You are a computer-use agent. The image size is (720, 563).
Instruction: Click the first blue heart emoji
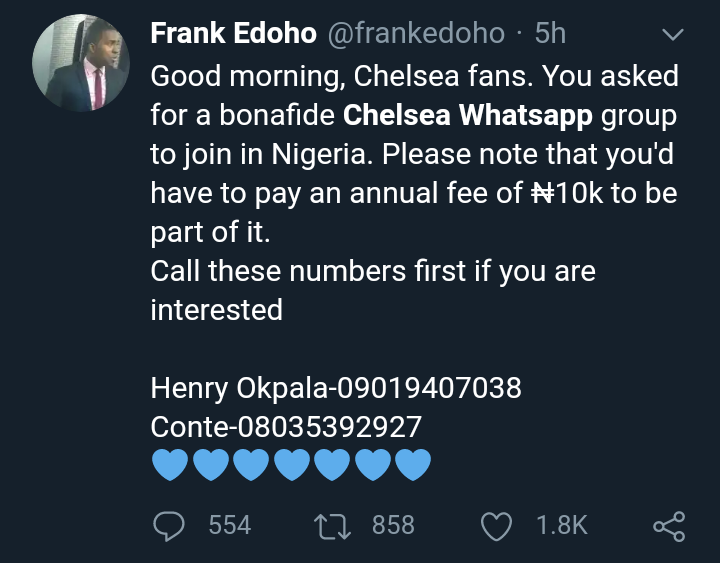pos(169,465)
